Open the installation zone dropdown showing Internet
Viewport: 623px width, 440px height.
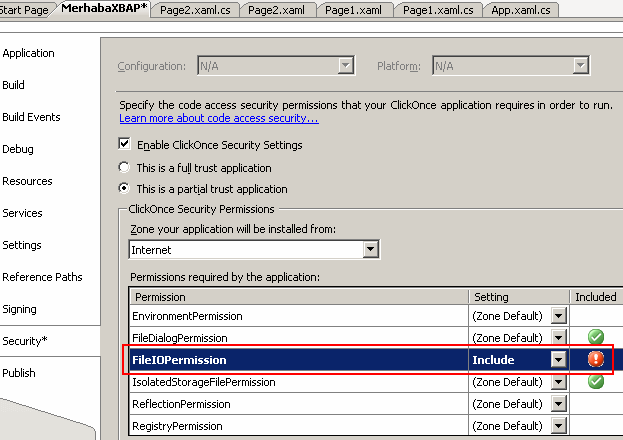click(371, 249)
